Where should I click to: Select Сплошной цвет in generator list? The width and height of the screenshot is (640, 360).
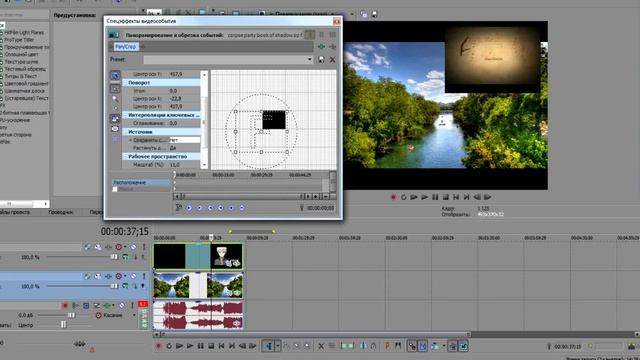(x=21, y=54)
